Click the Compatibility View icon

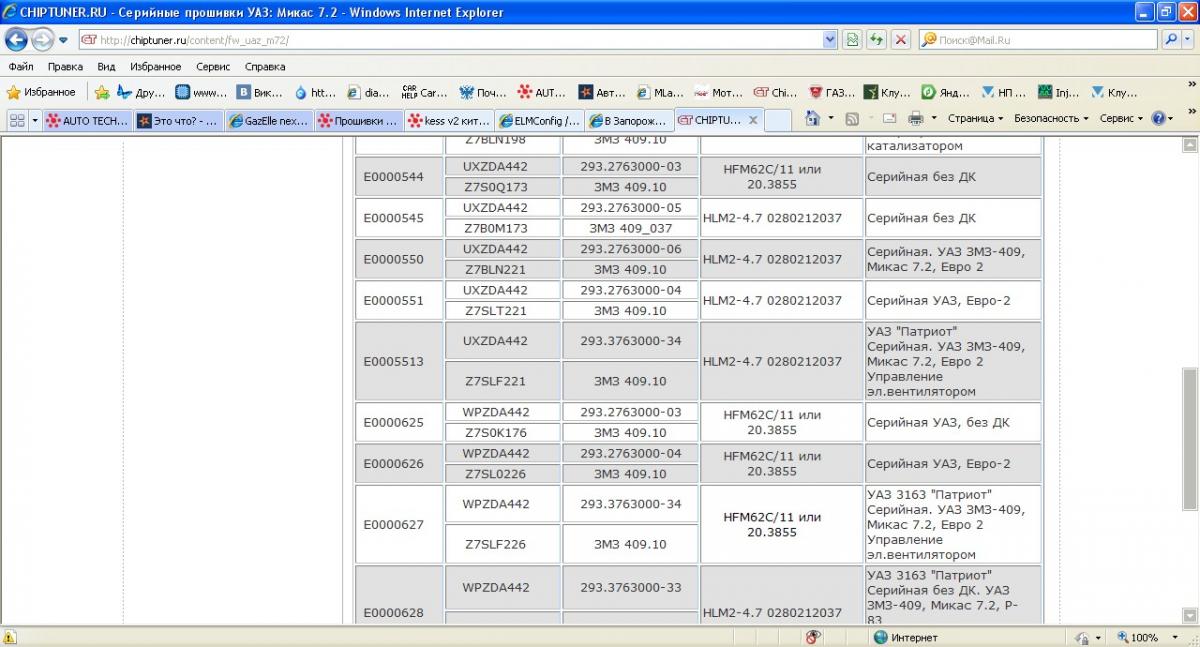tap(852, 40)
